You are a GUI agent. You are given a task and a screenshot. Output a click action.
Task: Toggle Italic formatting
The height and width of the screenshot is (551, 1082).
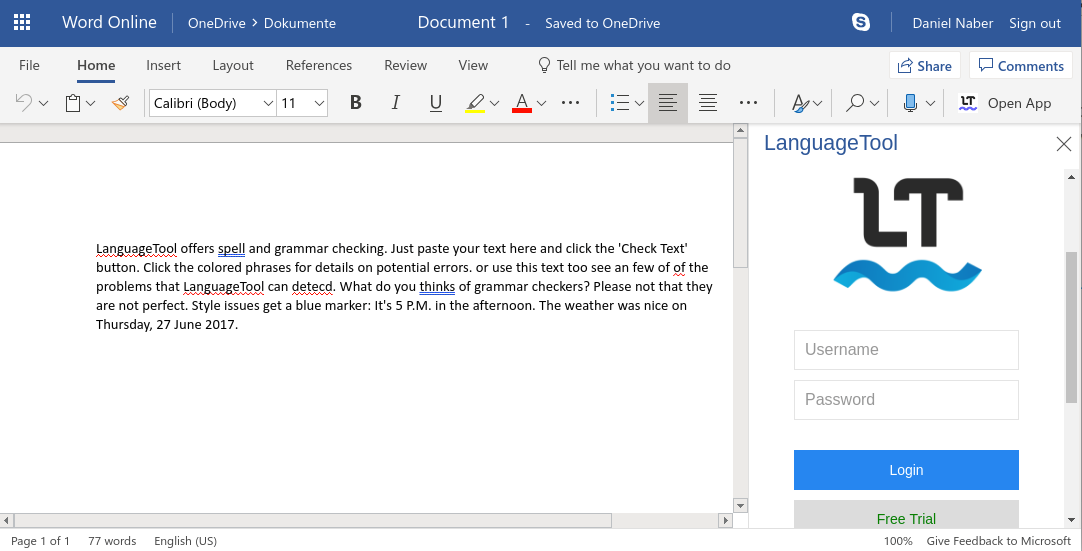point(395,103)
